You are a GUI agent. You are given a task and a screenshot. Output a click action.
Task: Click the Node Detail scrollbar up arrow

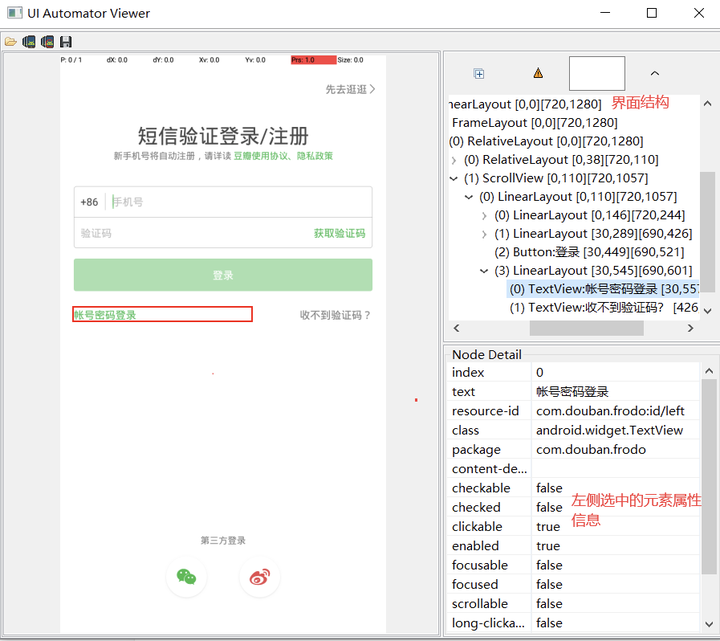pyautogui.click(x=709, y=371)
